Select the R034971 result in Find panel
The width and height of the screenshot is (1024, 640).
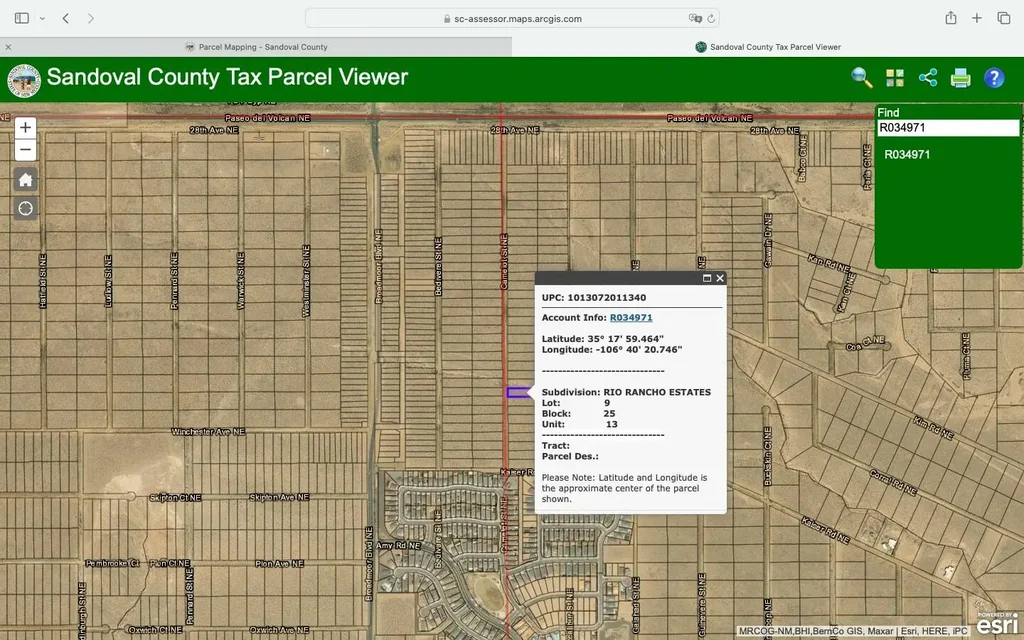tap(907, 155)
